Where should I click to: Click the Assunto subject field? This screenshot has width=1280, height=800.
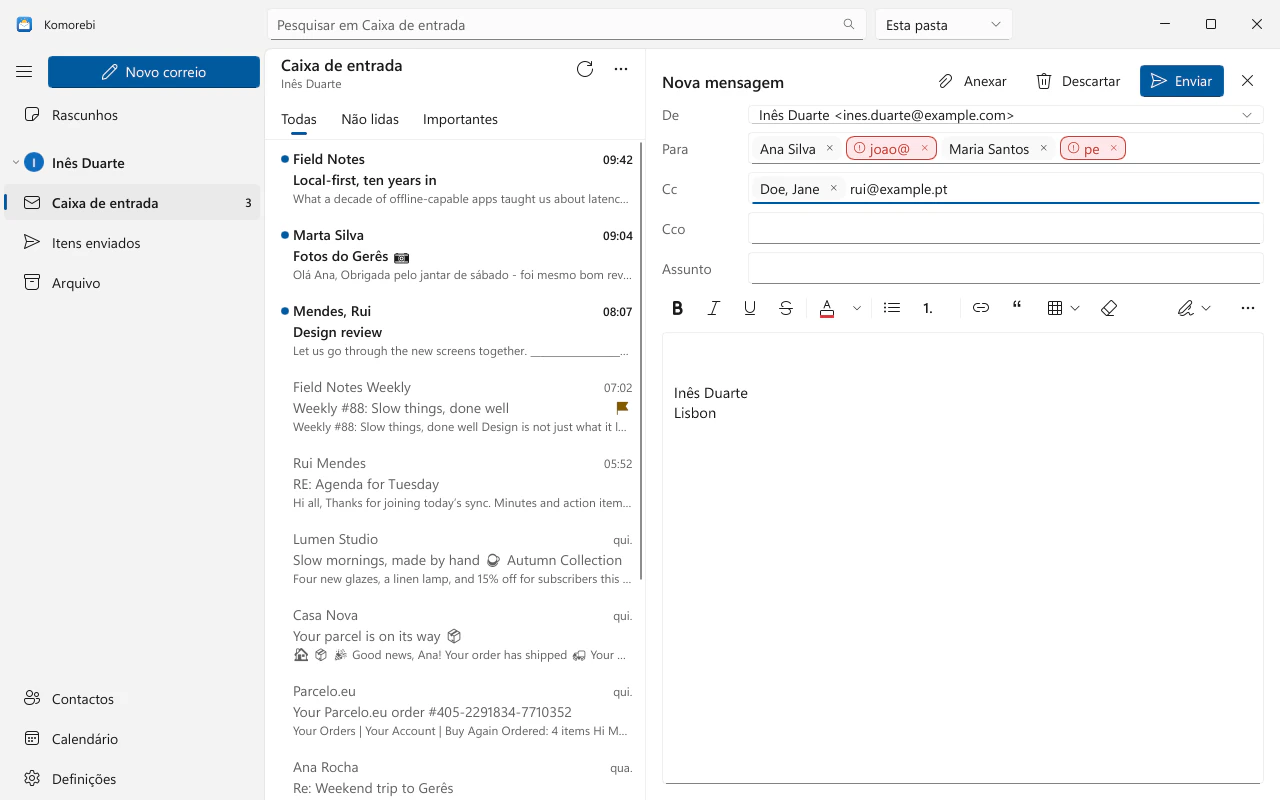point(1005,269)
